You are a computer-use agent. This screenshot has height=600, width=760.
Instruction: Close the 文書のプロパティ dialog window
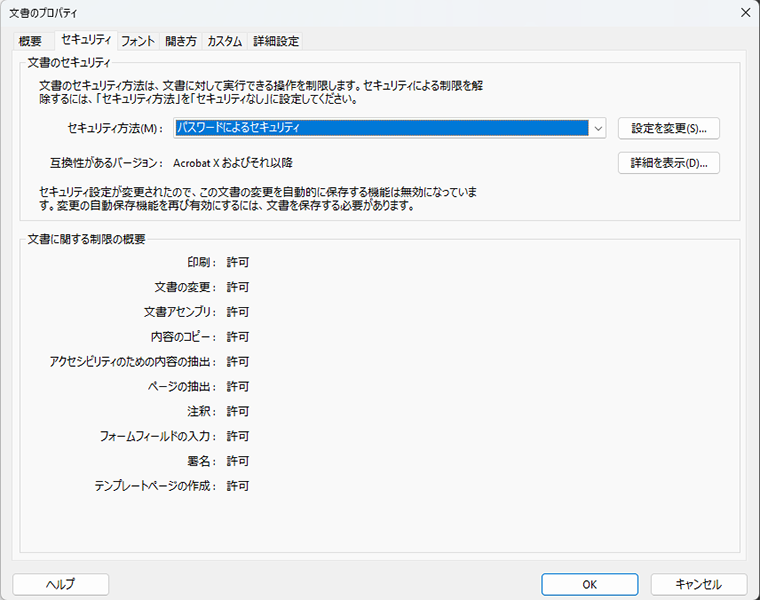744,12
